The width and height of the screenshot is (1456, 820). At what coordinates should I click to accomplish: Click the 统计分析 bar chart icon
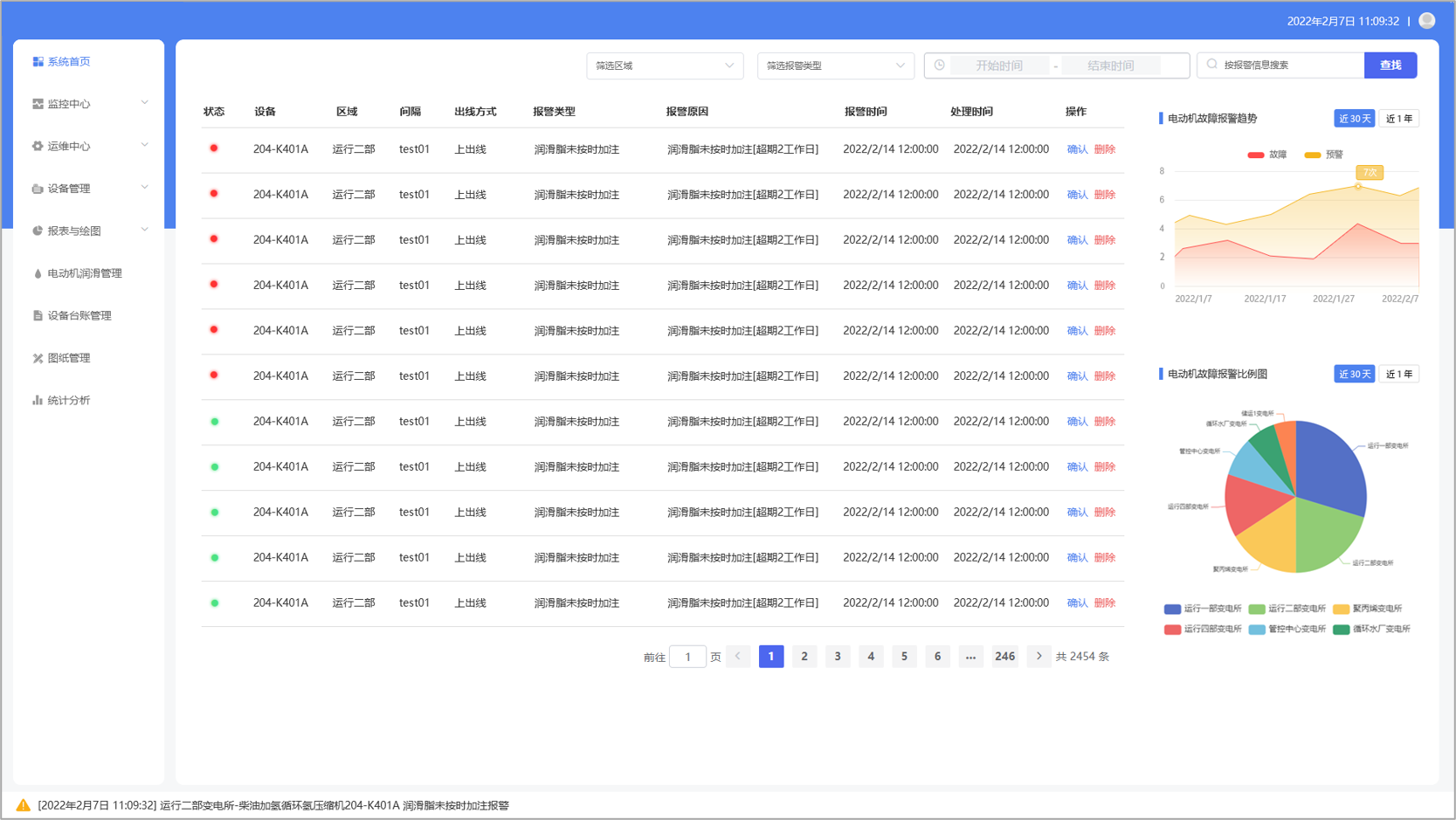[x=38, y=401]
